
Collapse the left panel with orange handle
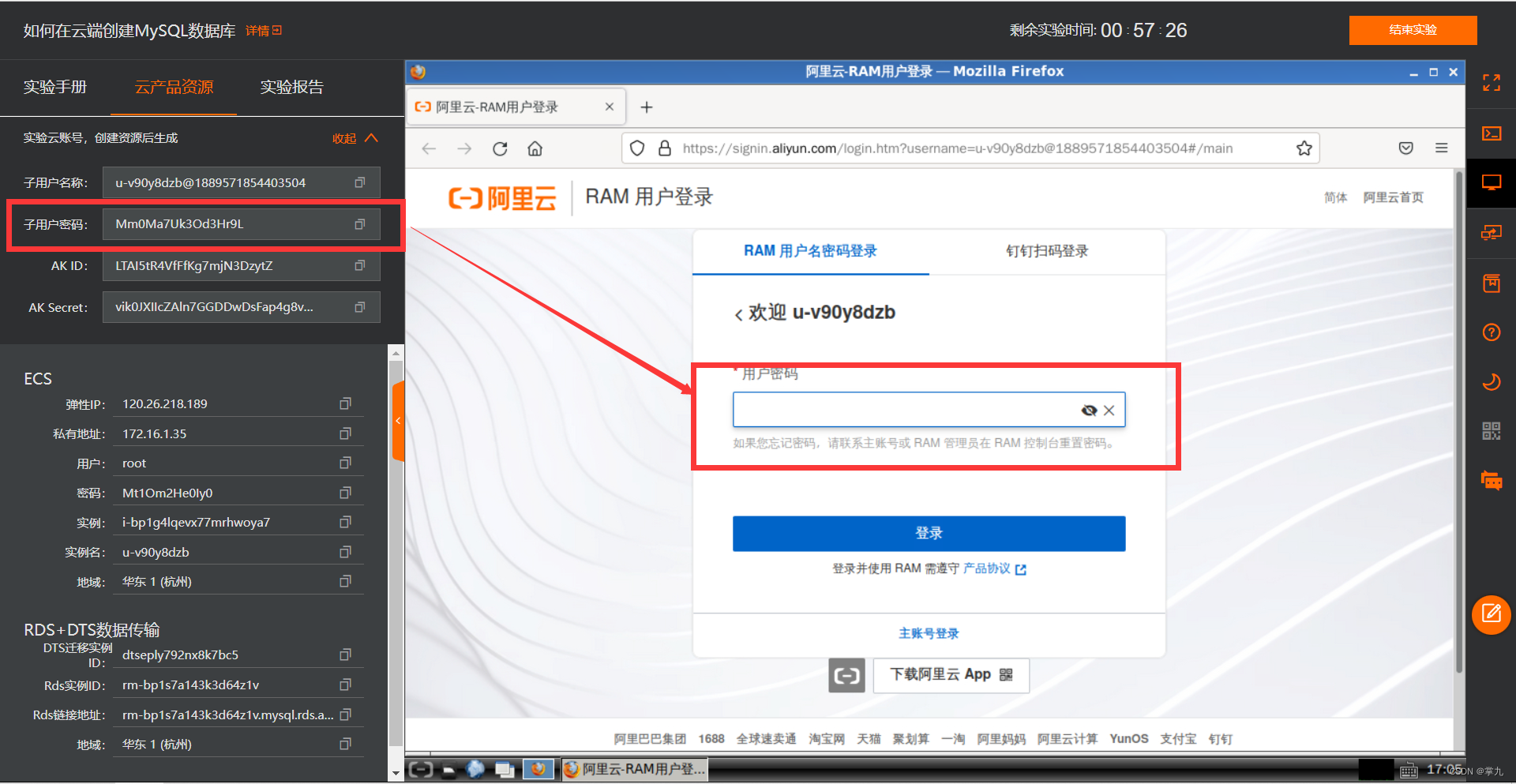(398, 421)
